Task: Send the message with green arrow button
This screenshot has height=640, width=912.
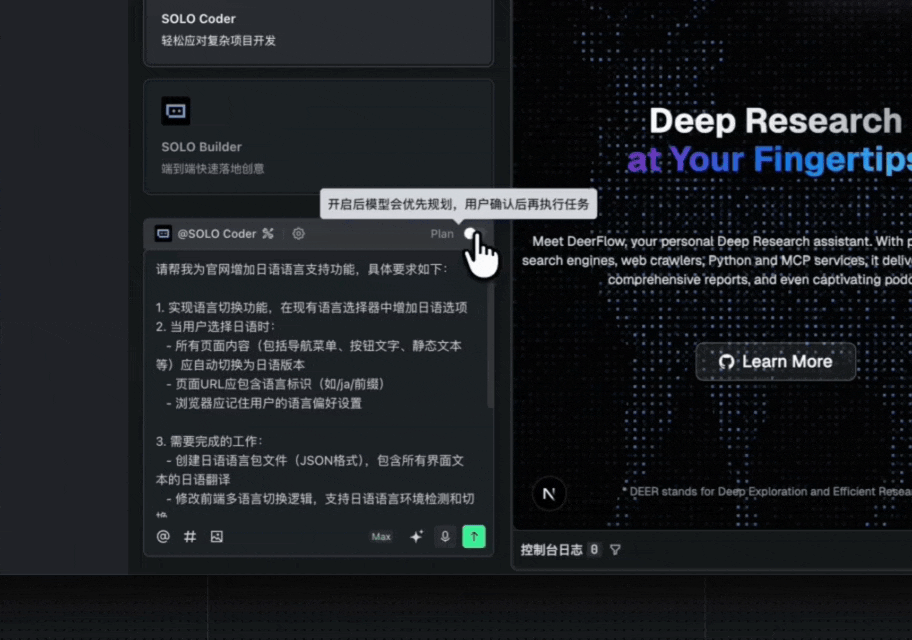Action: click(x=474, y=536)
